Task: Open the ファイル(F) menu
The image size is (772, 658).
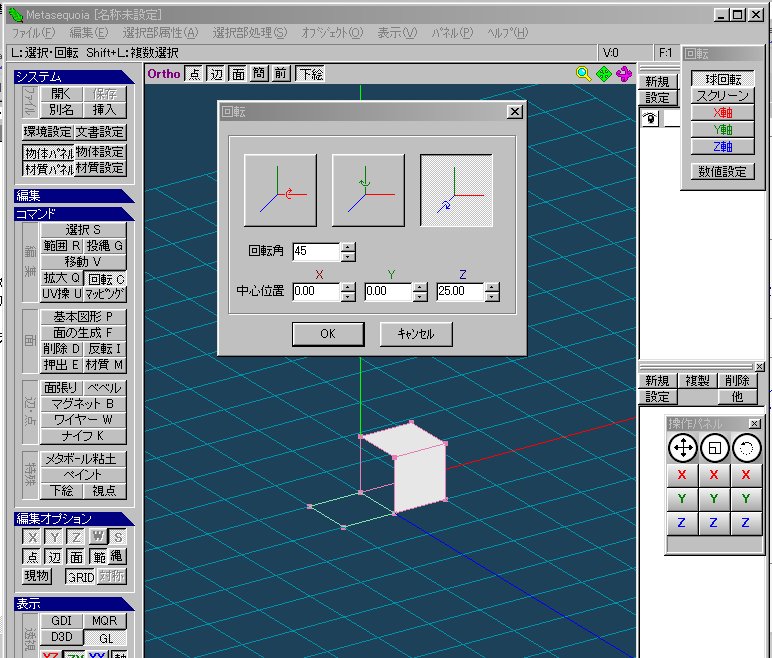Action: 33,33
